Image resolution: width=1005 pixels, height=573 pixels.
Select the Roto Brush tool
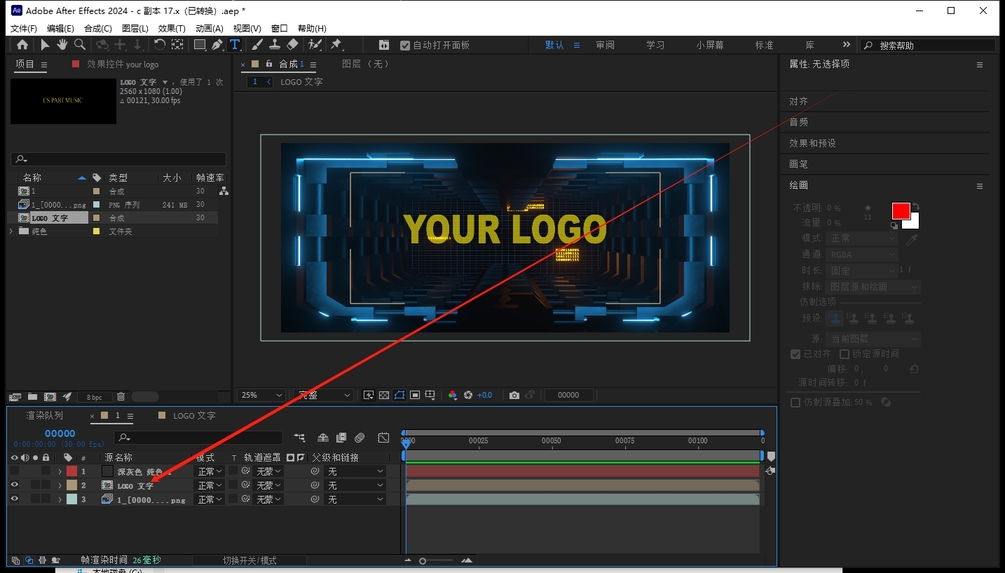point(315,45)
